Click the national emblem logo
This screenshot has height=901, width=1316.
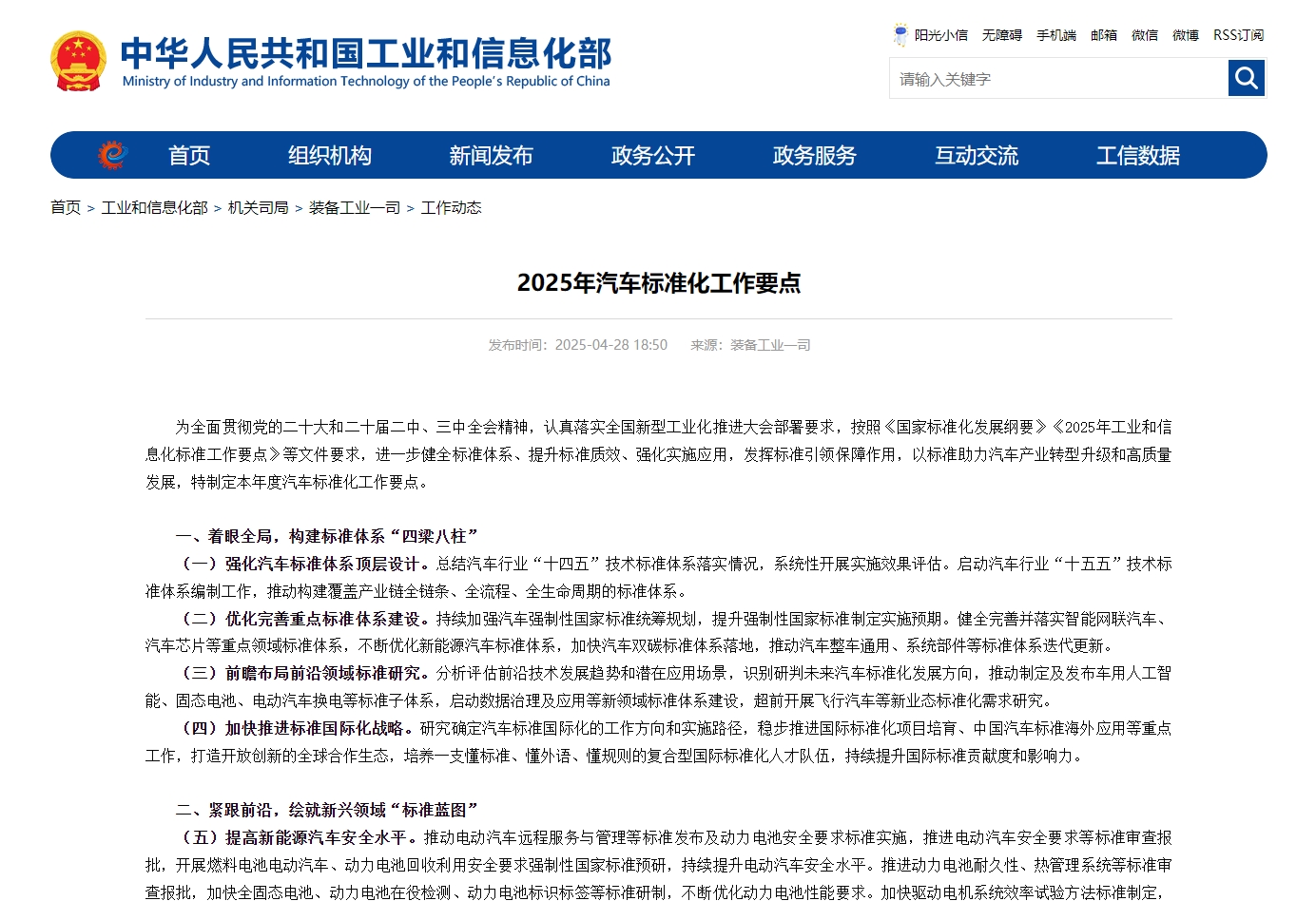[78, 62]
